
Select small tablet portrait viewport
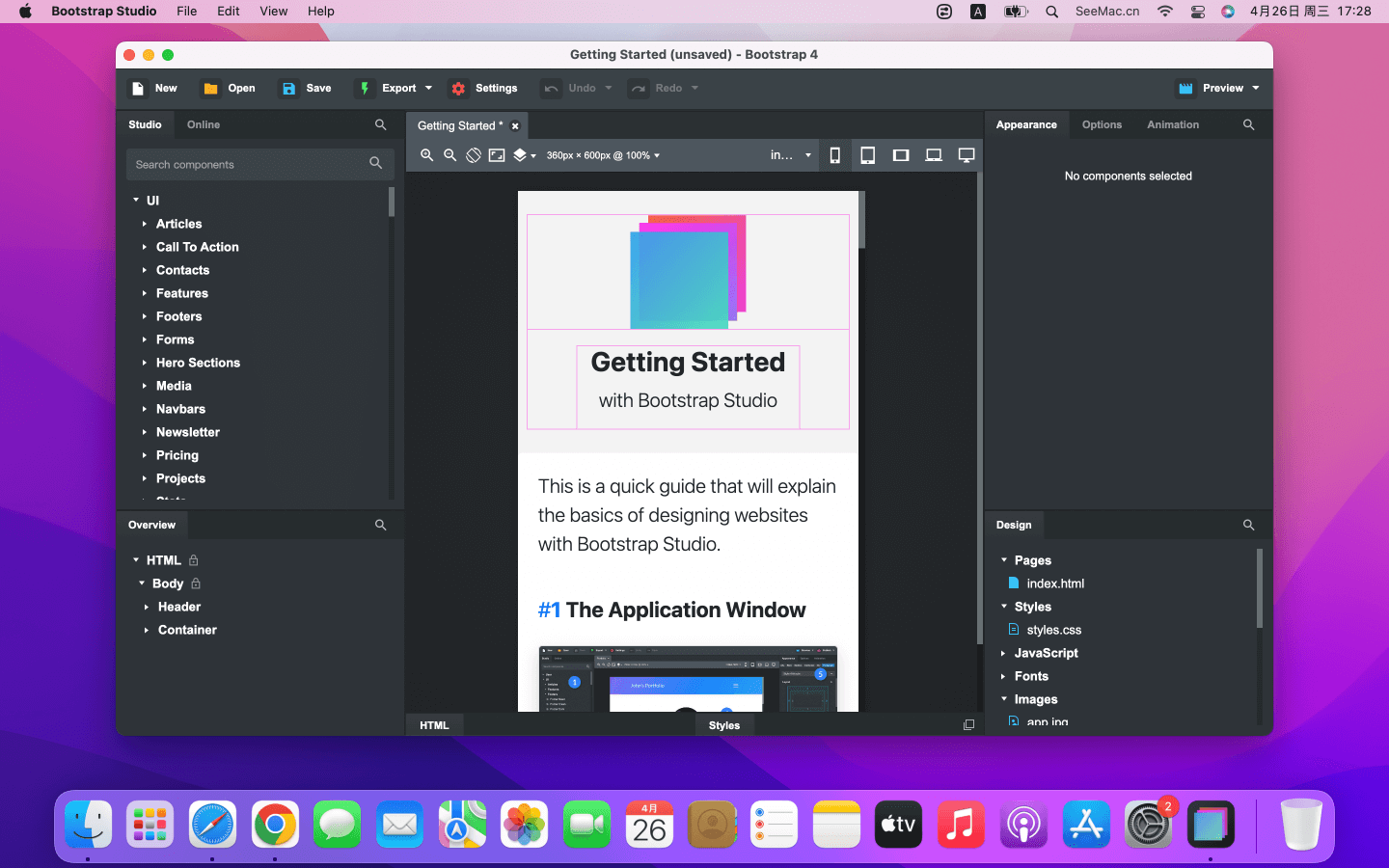tap(868, 155)
